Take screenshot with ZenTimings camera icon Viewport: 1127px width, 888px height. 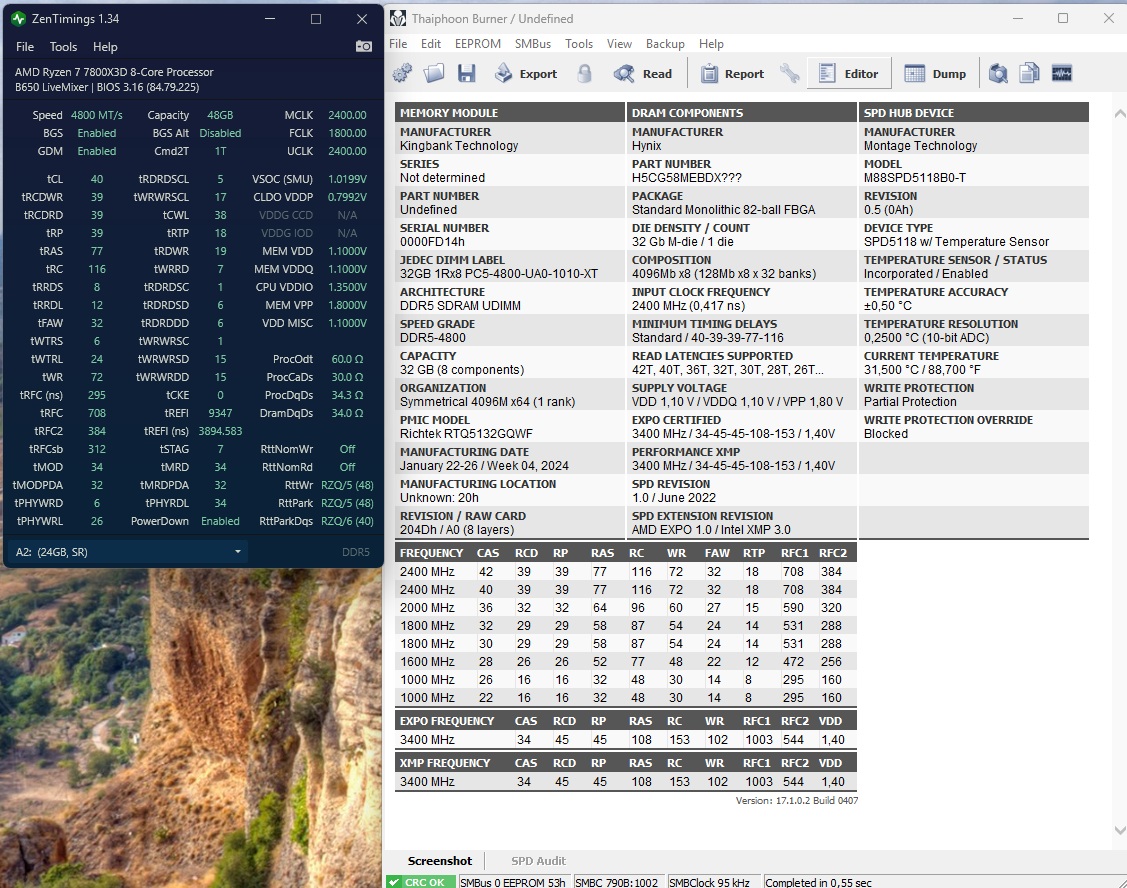tap(364, 47)
